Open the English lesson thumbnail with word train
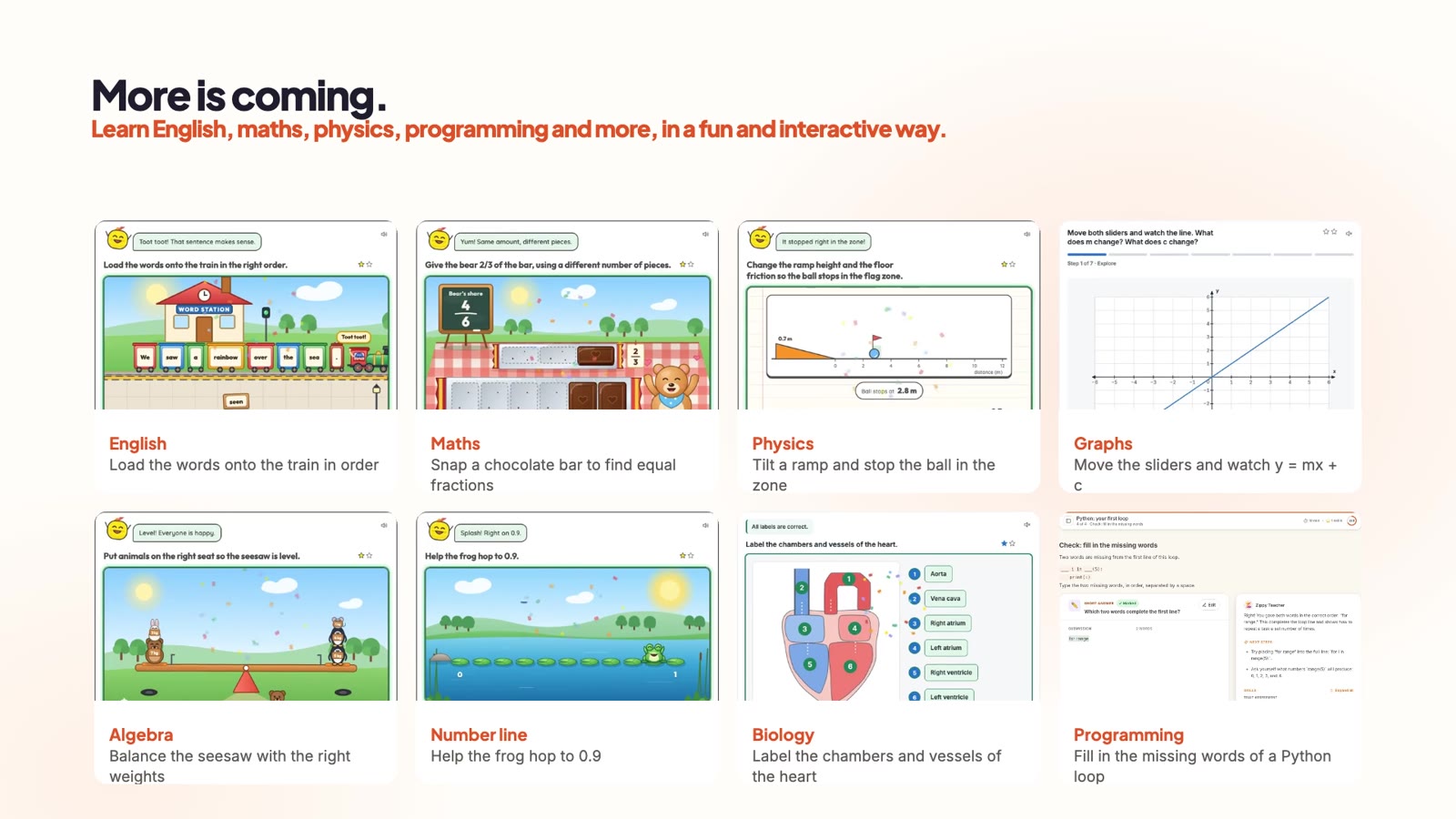Viewport: 1456px width, 819px height. point(246,315)
